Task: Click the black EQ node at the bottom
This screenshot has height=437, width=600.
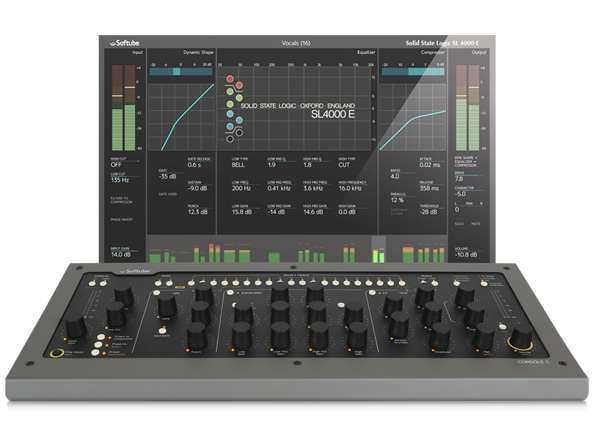Action: pos(230,139)
